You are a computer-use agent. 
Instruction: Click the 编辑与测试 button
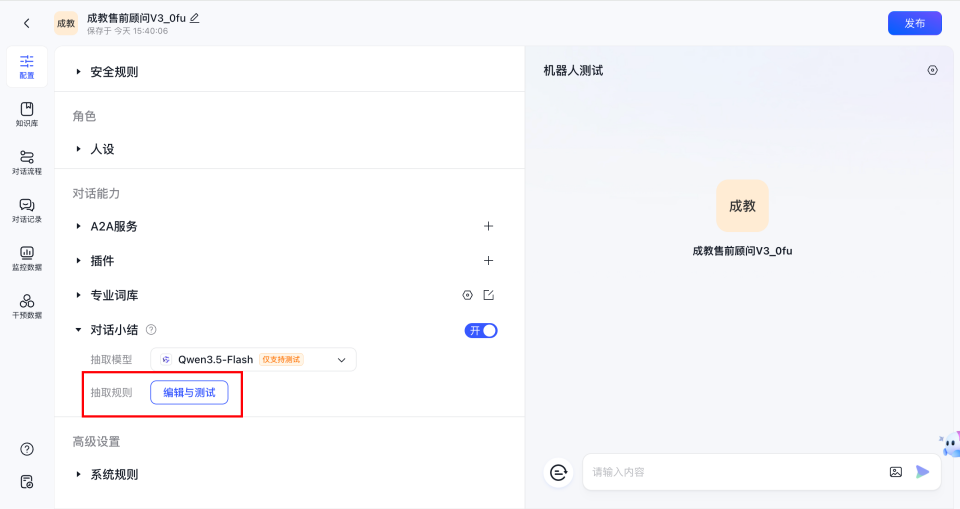click(189, 393)
